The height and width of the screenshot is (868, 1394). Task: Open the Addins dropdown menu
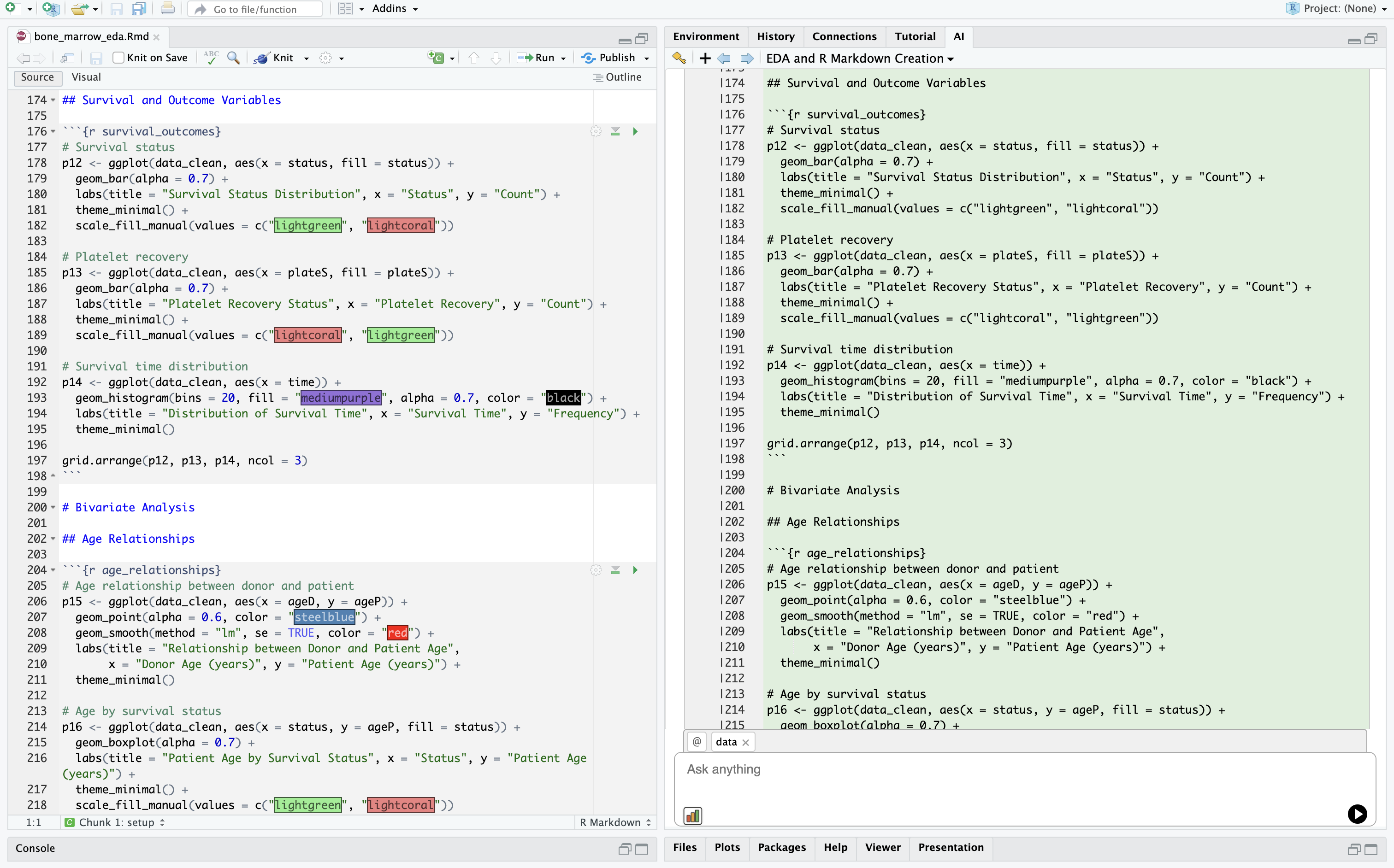pos(395,9)
